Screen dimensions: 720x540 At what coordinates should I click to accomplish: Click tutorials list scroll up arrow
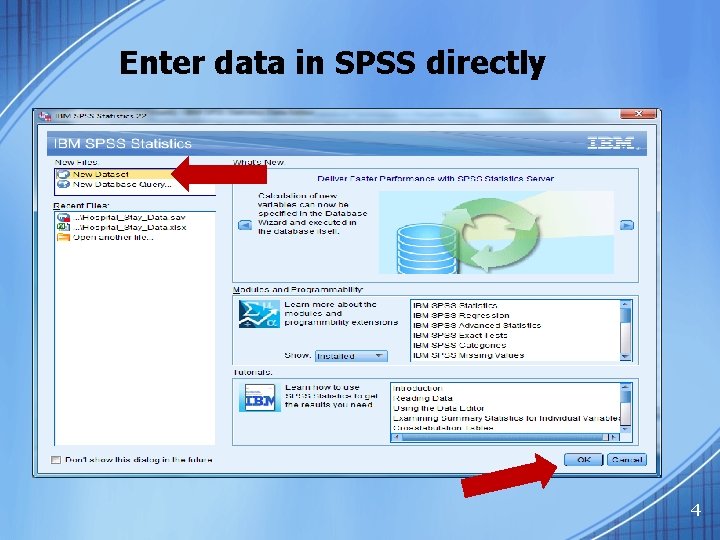click(625, 387)
